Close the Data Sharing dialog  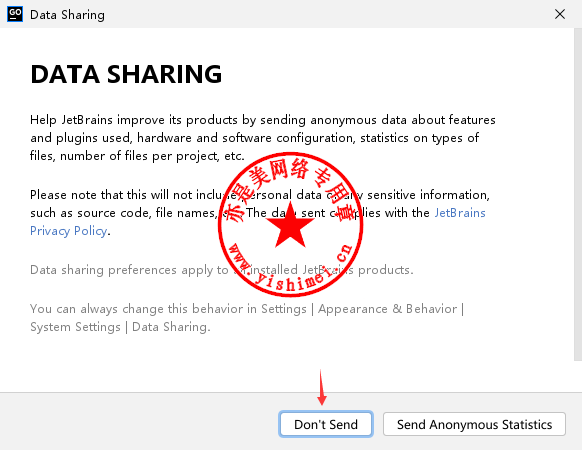tap(560, 14)
